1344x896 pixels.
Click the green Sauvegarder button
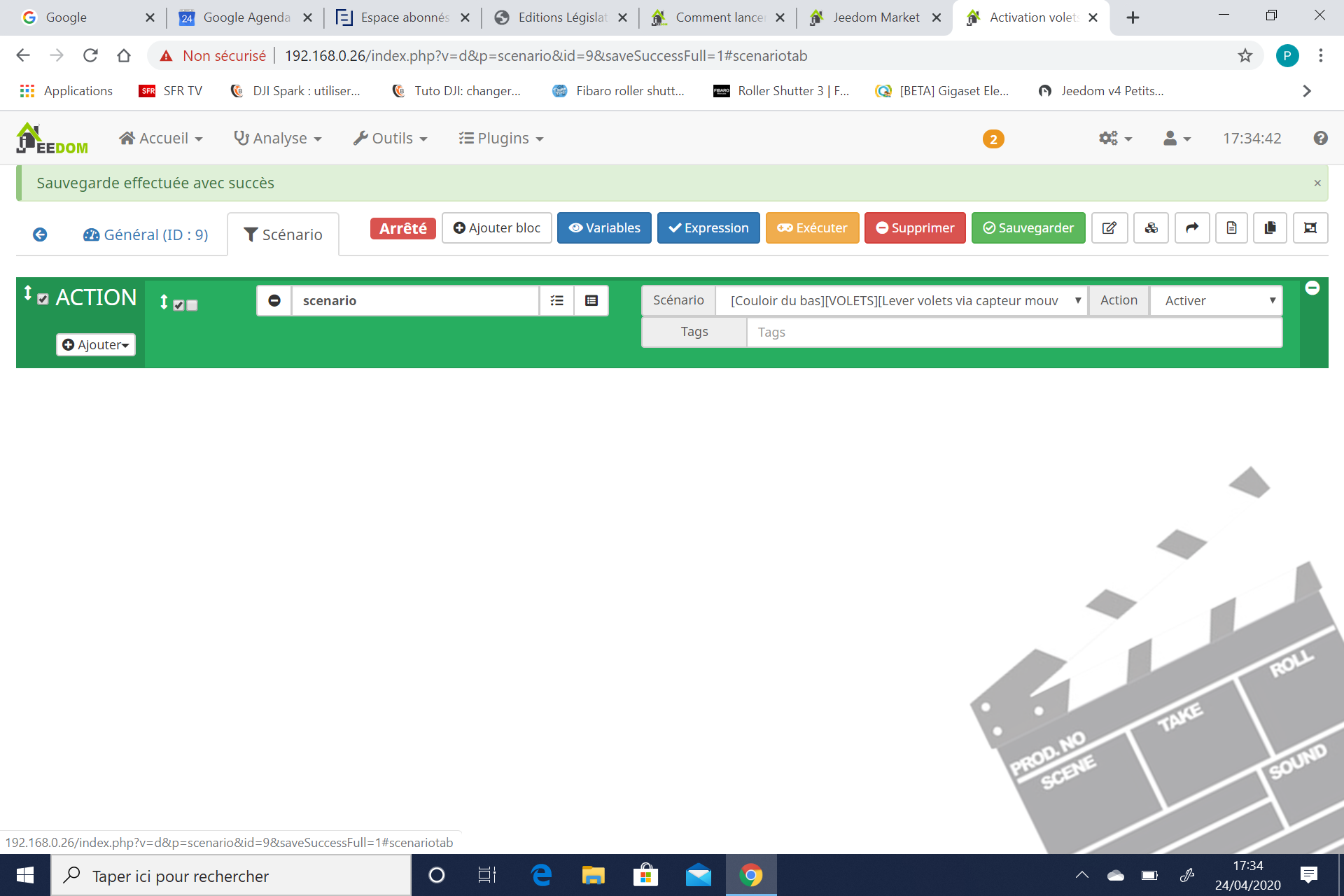[1028, 228]
